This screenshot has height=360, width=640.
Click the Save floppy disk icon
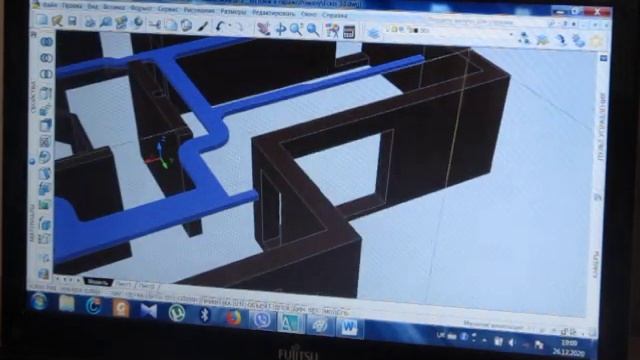point(72,21)
